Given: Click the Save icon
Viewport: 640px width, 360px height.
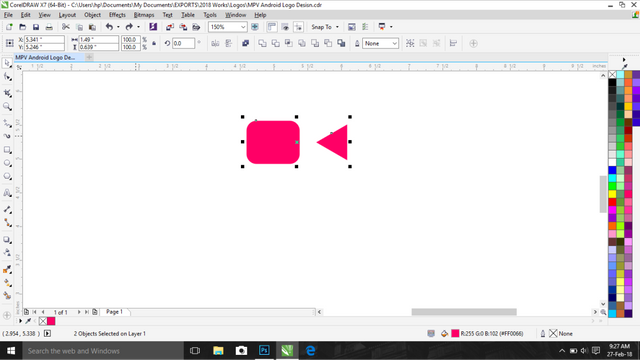Looking at the screenshot, I should [x=36, y=27].
